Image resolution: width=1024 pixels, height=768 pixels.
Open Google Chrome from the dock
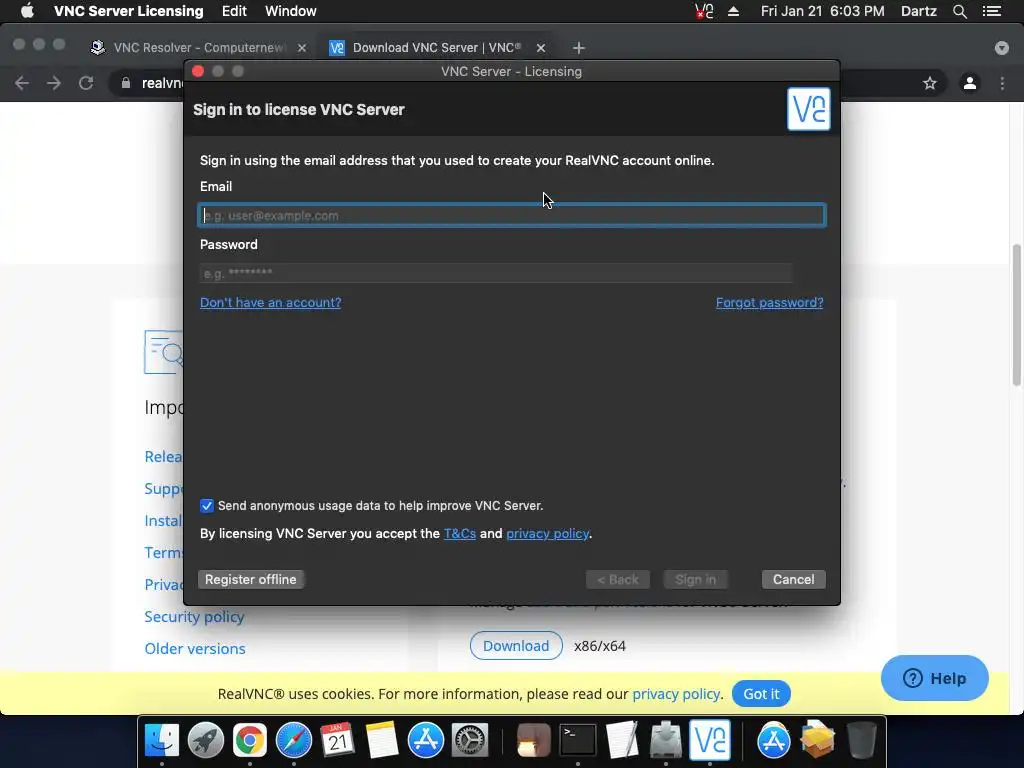tap(250, 741)
